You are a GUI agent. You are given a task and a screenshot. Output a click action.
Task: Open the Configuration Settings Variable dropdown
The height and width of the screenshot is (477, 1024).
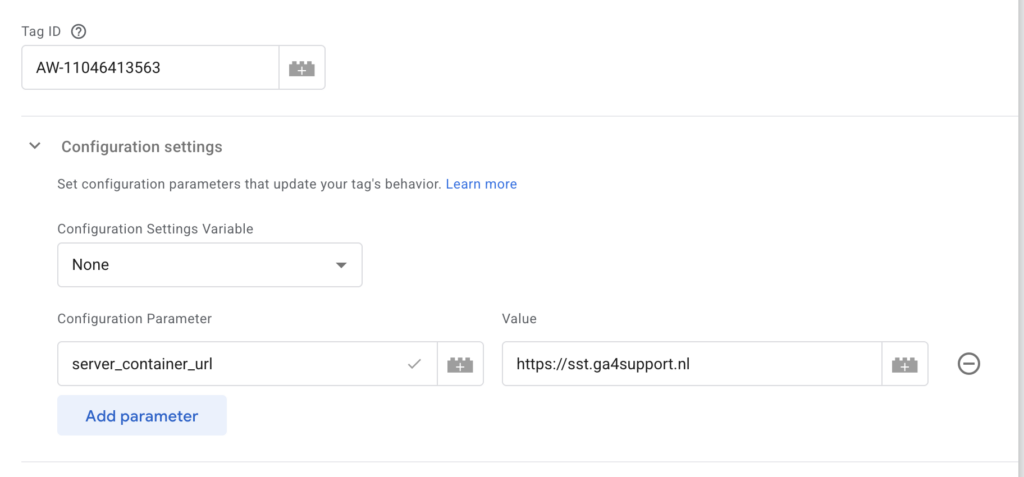pos(209,266)
